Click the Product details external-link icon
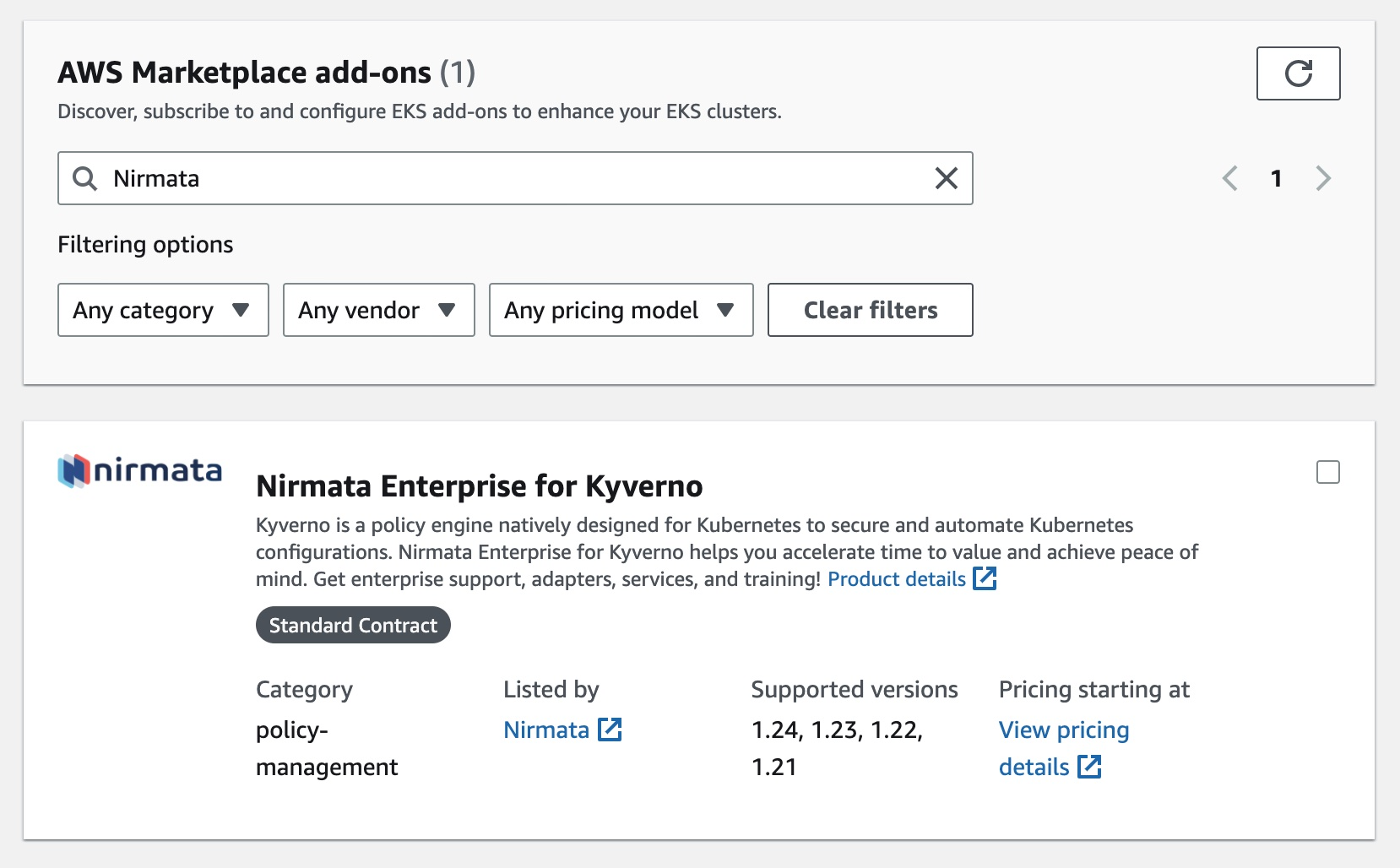This screenshot has height=868, width=1400. 985,578
